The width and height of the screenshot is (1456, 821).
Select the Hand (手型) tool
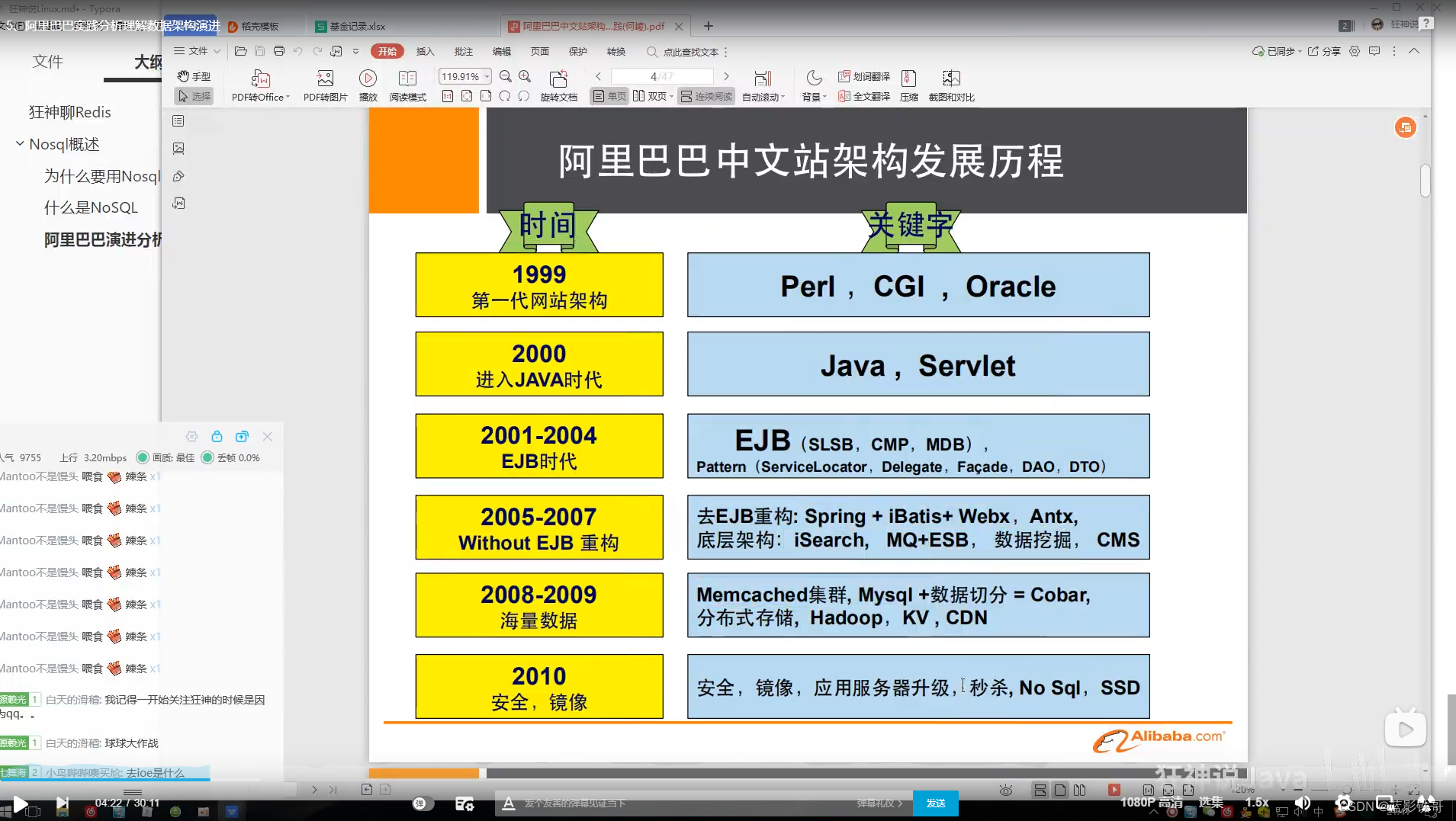point(194,76)
